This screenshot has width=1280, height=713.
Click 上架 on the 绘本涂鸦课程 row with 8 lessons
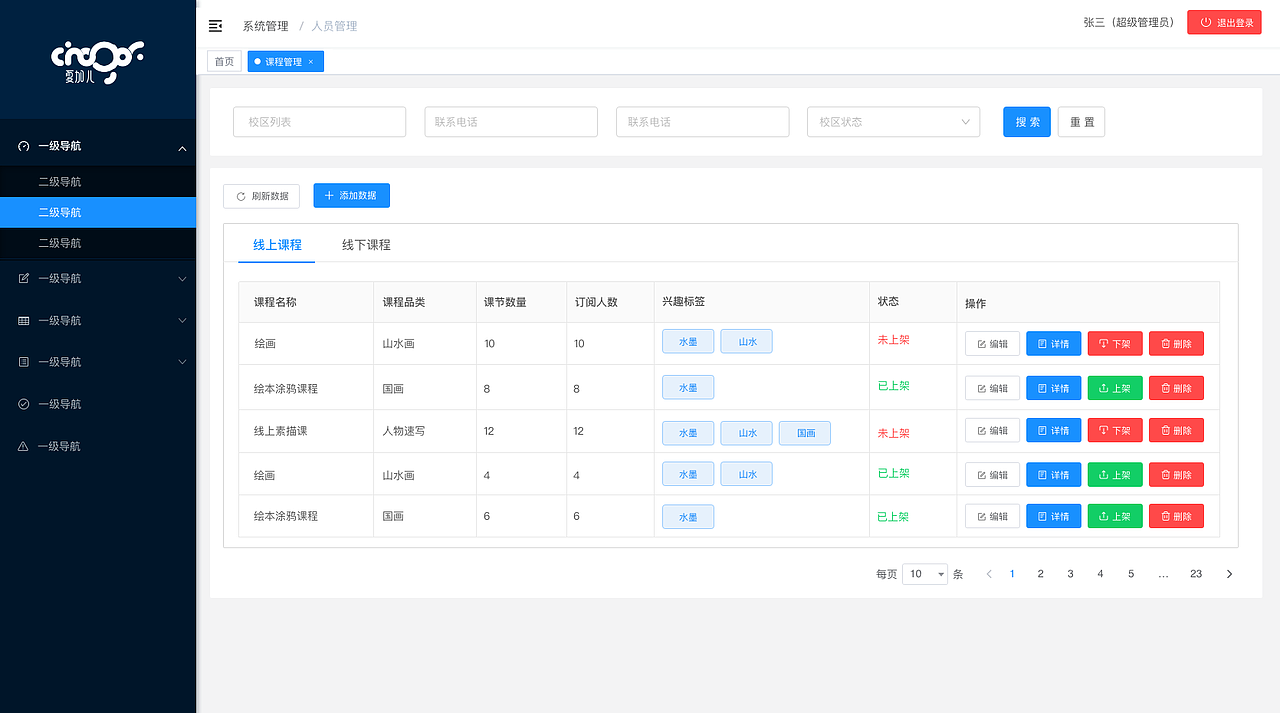click(x=1115, y=388)
